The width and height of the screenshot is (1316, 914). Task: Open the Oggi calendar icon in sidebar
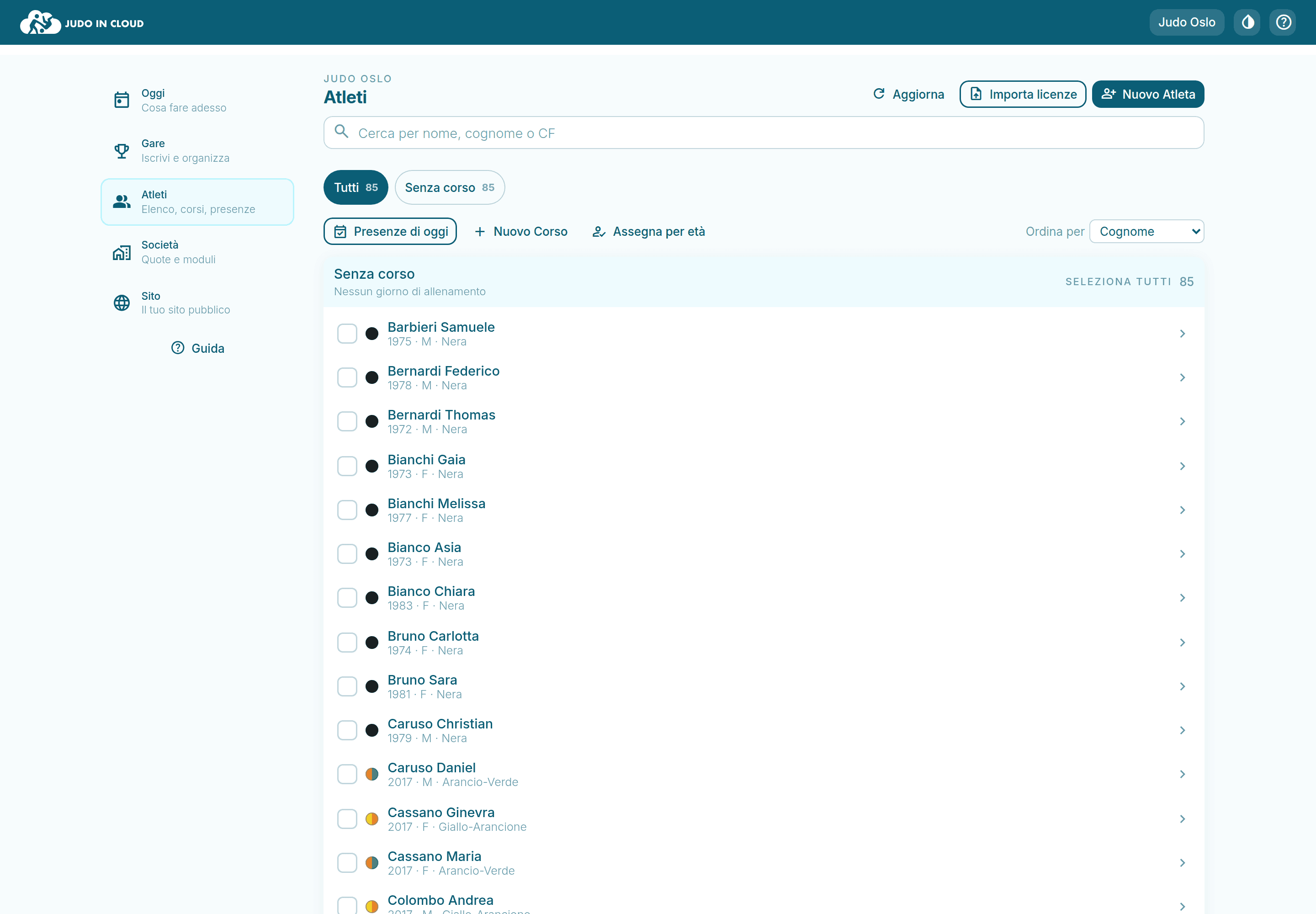click(122, 100)
